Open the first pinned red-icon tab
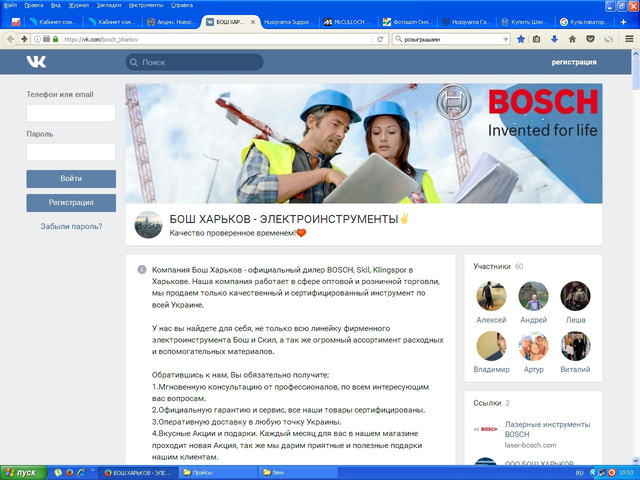The width and height of the screenshot is (640, 480). click(16, 22)
